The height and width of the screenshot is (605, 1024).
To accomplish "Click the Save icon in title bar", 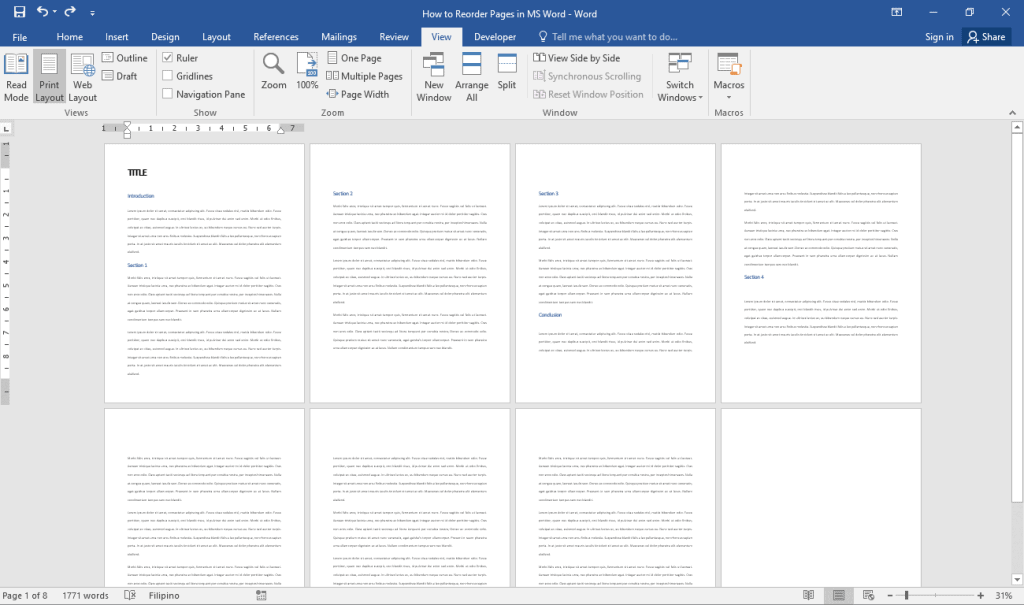I will tap(19, 12).
